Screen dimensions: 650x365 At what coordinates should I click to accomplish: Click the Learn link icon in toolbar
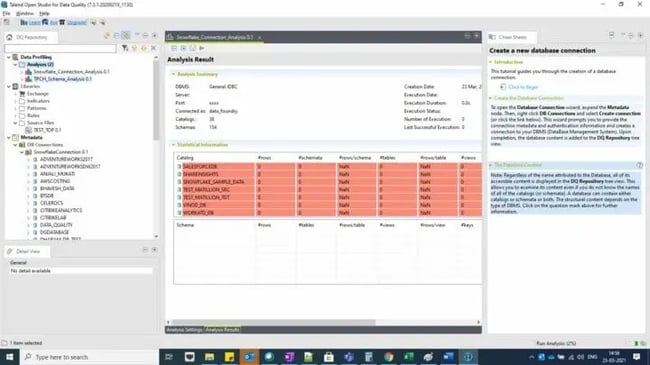point(24,22)
